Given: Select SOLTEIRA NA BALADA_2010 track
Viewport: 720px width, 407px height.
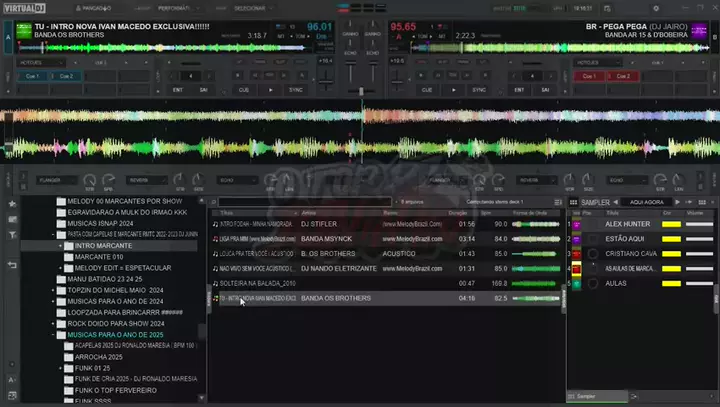Looking at the screenshot, I should click(386, 283).
